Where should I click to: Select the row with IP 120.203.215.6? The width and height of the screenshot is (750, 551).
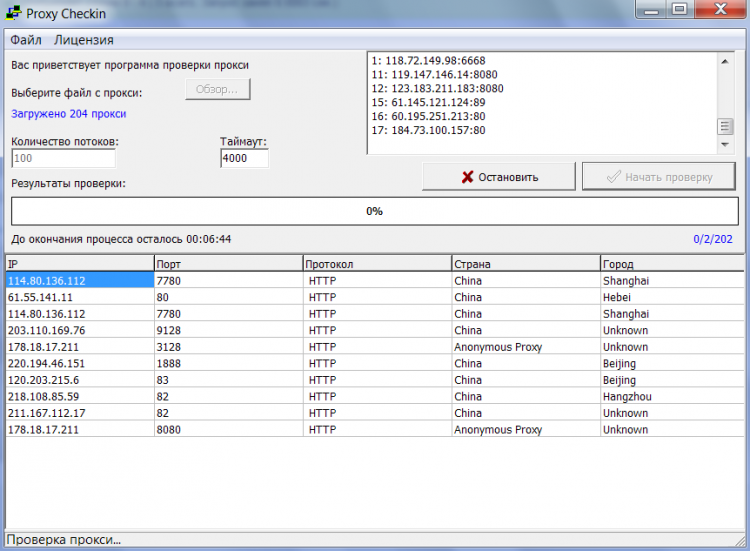(x=375, y=380)
